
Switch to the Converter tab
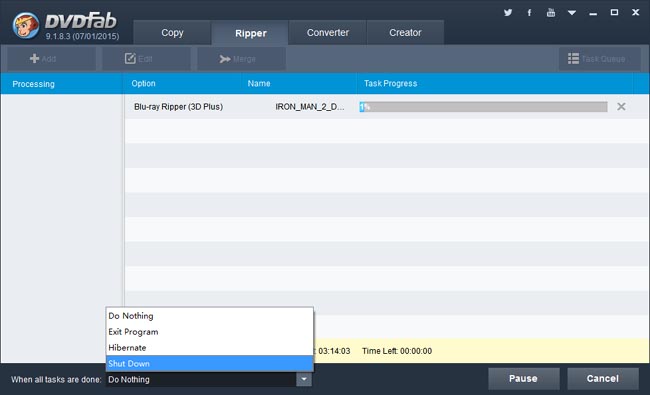pyautogui.click(x=327, y=32)
